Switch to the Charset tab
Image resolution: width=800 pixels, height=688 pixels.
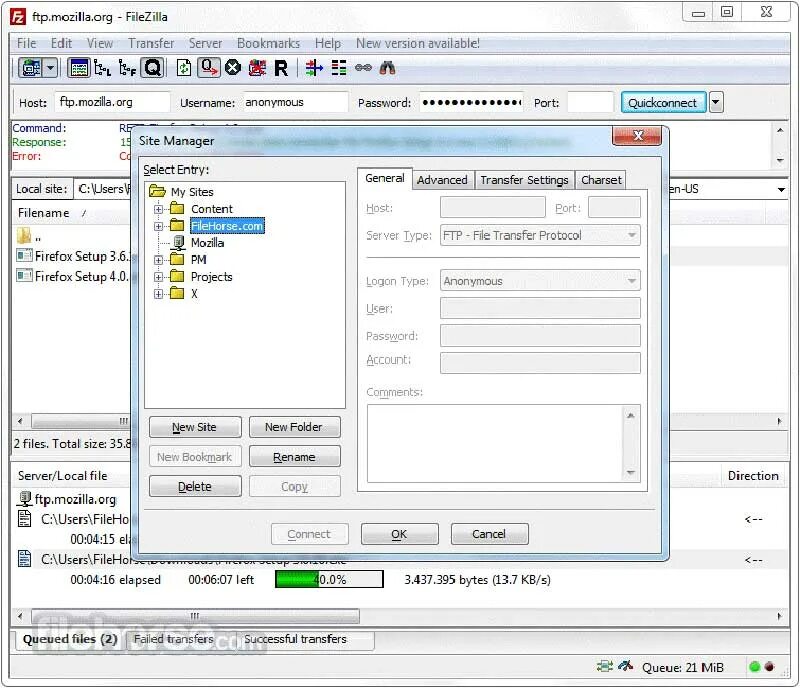(601, 180)
